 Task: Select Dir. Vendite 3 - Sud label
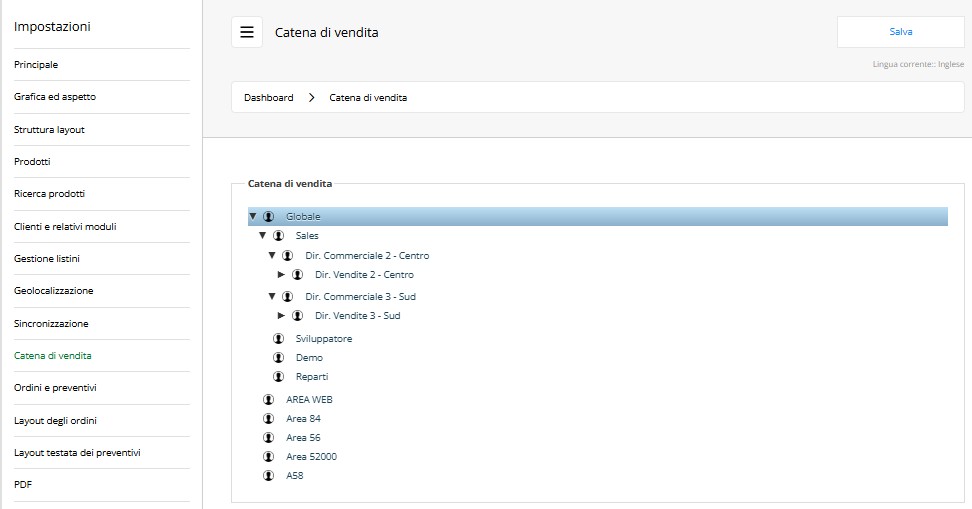pyautogui.click(x=358, y=316)
